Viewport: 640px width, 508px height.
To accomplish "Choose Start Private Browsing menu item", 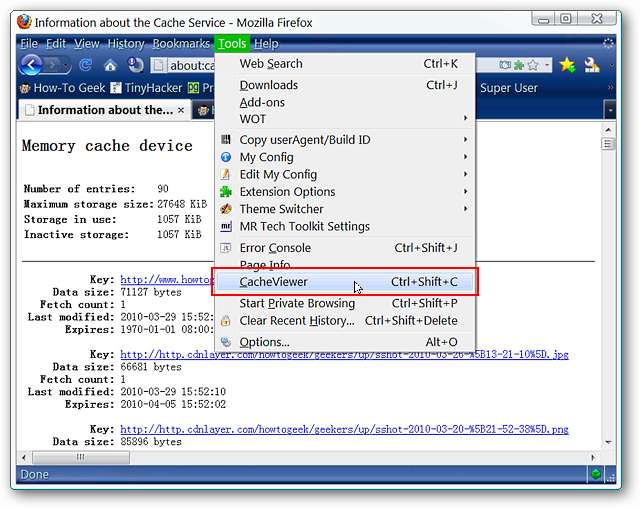I will click(297, 303).
